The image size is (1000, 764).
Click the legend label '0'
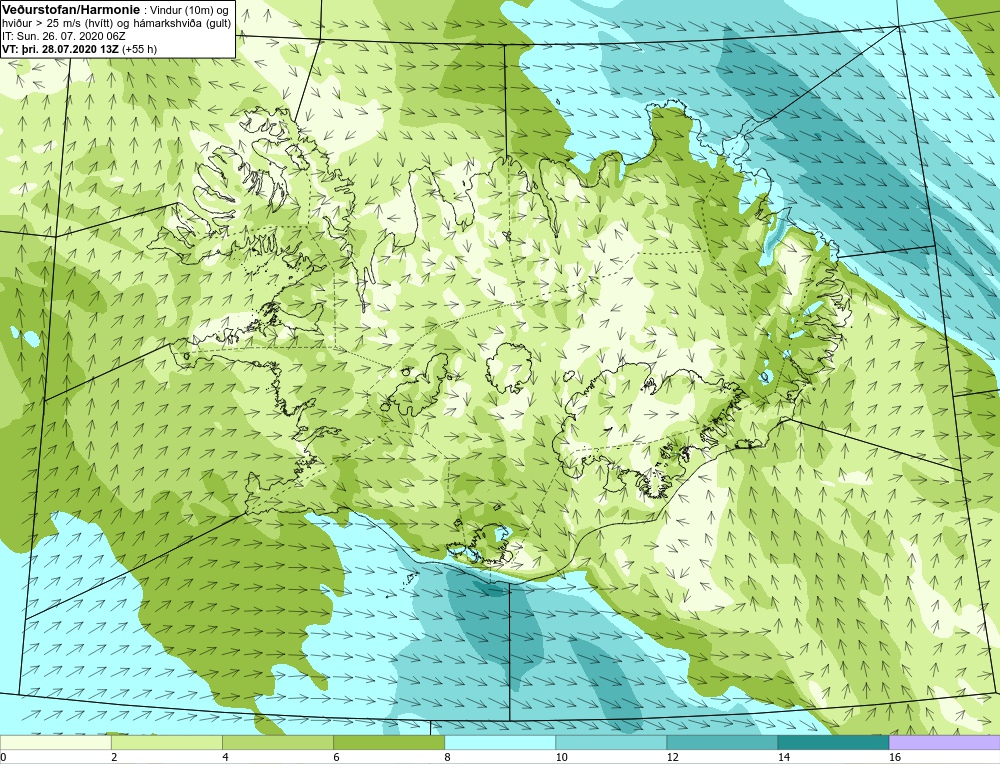coord(4,757)
